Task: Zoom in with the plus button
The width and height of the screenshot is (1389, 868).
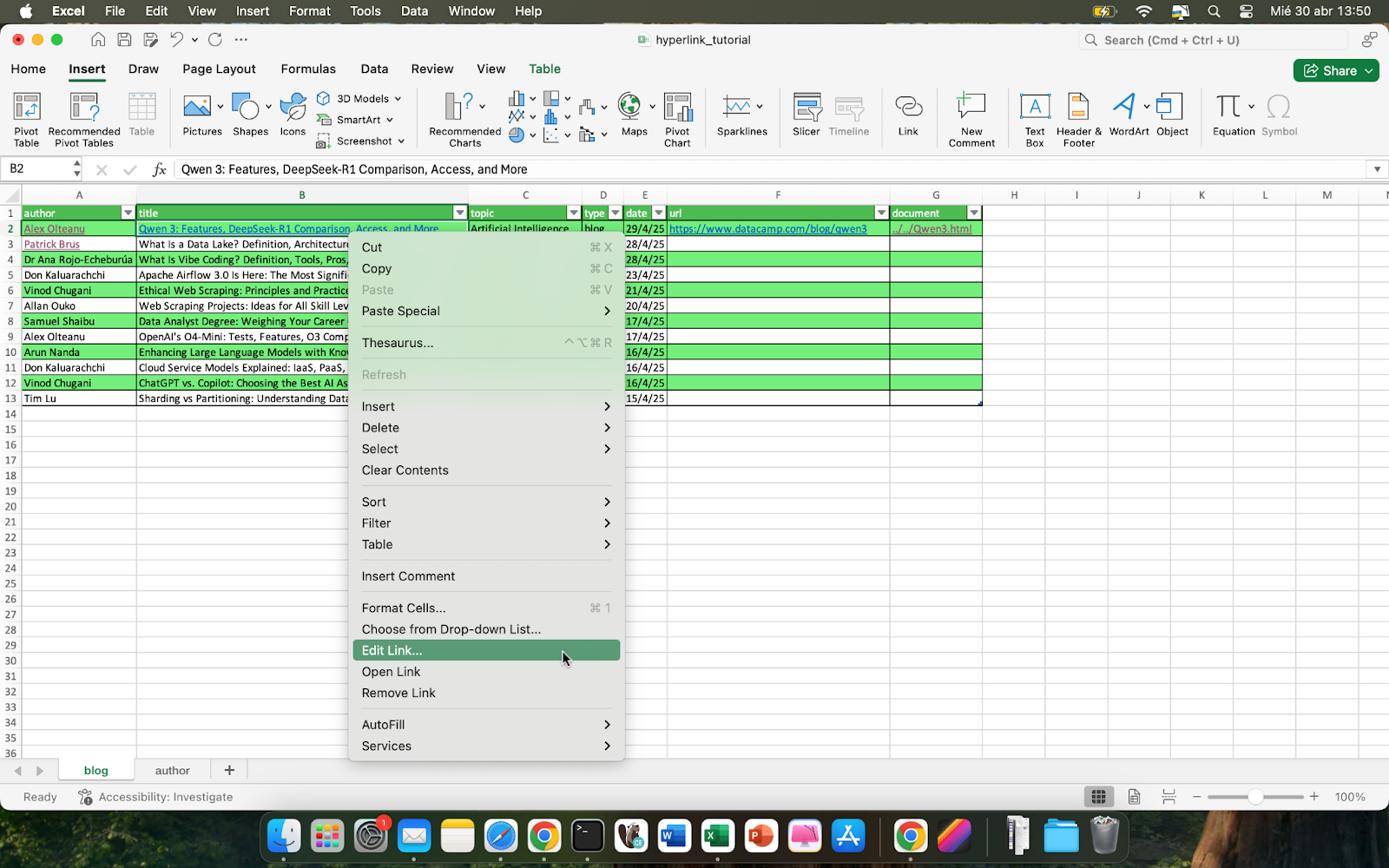Action: (x=1314, y=797)
